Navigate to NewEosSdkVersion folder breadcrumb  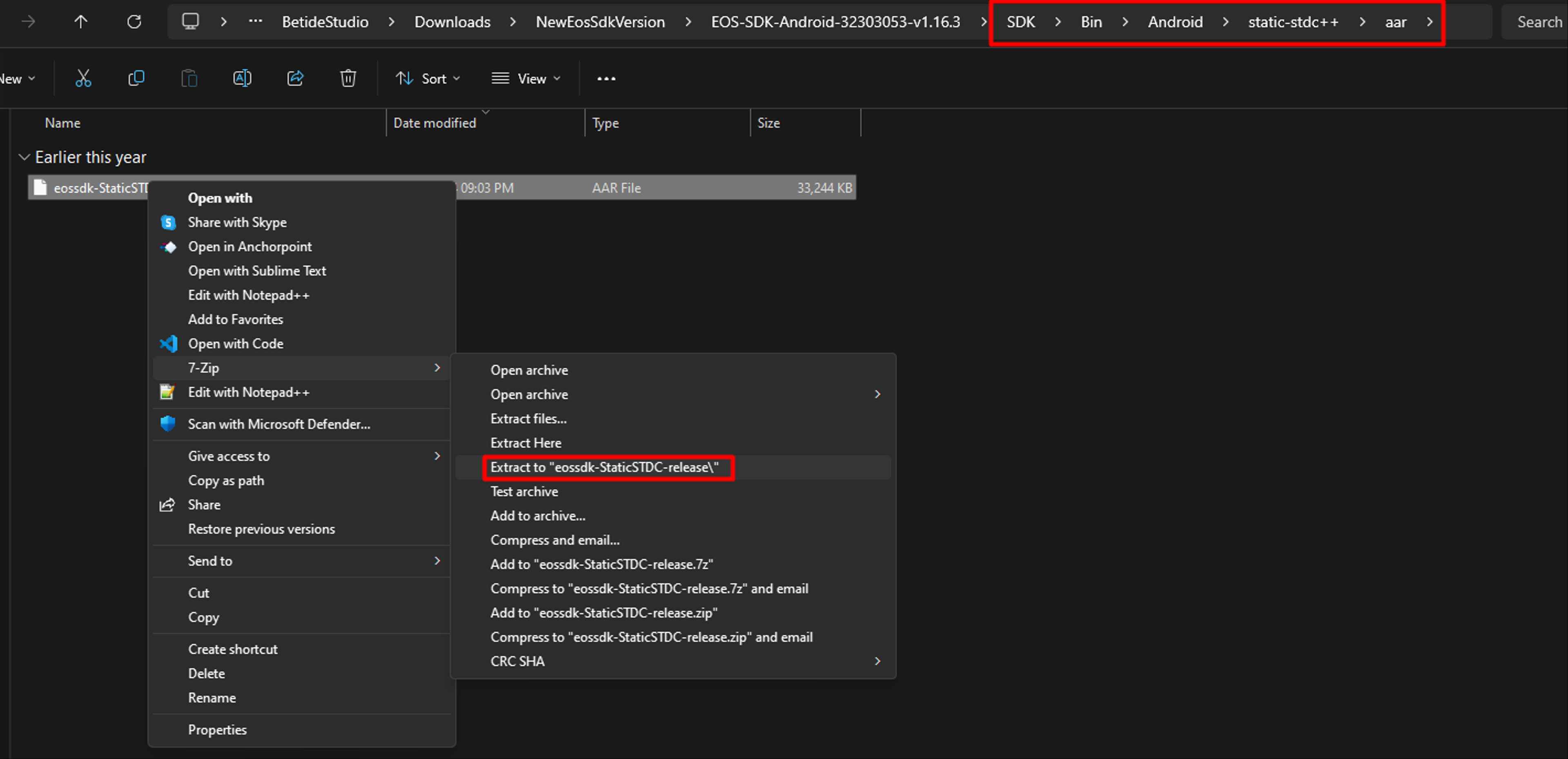click(600, 22)
